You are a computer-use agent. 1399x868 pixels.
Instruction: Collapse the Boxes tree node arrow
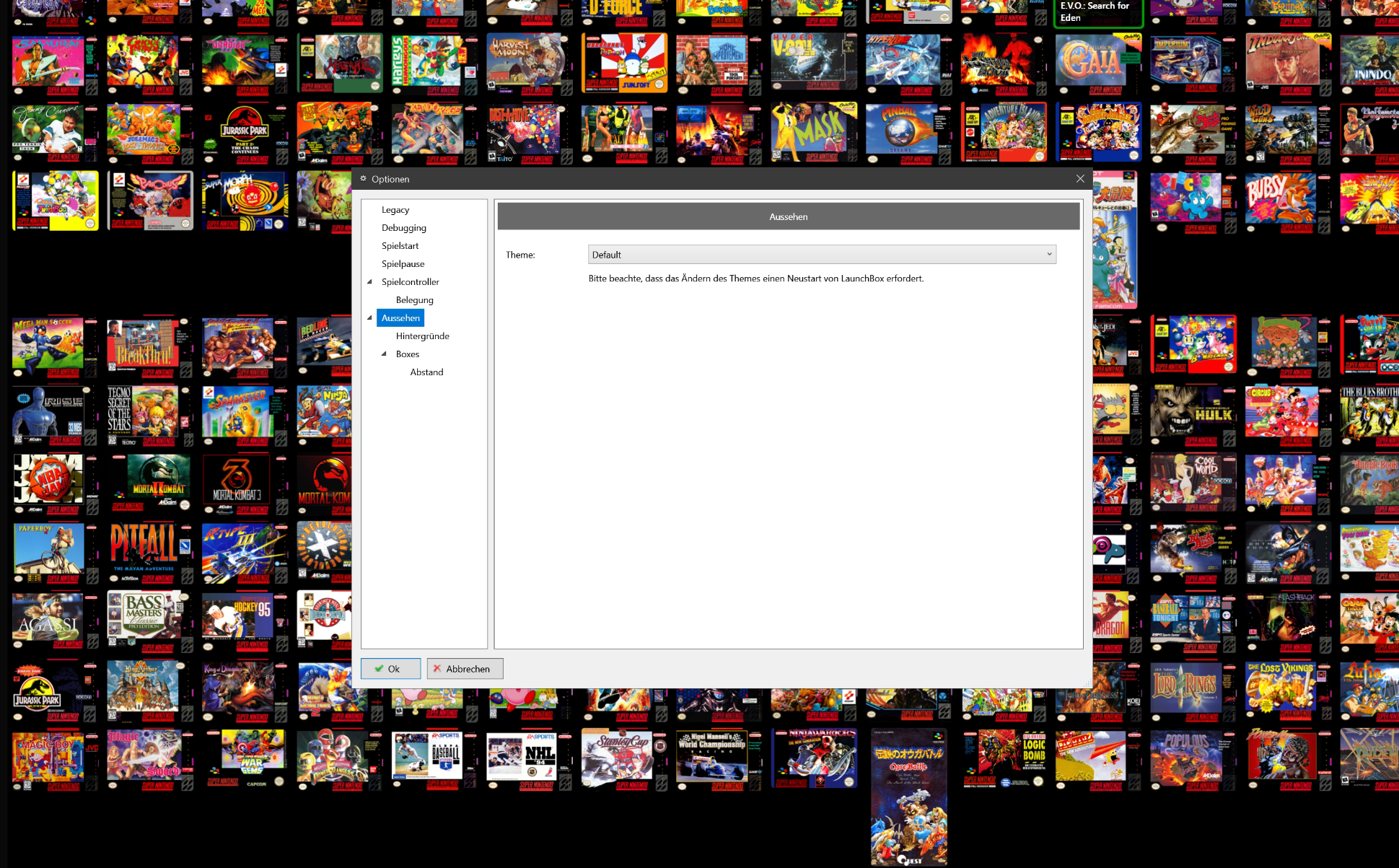[x=384, y=354]
